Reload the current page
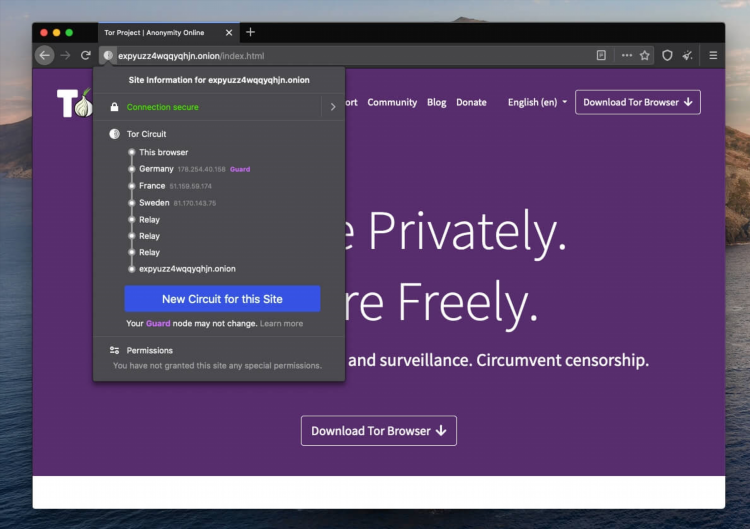The height and width of the screenshot is (529, 750). pyautogui.click(x=86, y=55)
